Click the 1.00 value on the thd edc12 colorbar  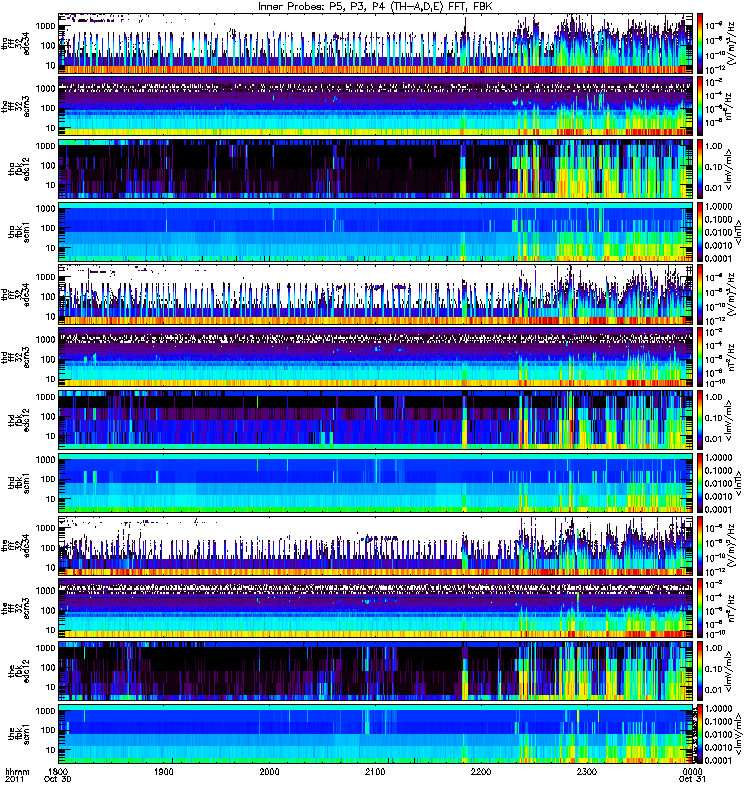coord(713,397)
